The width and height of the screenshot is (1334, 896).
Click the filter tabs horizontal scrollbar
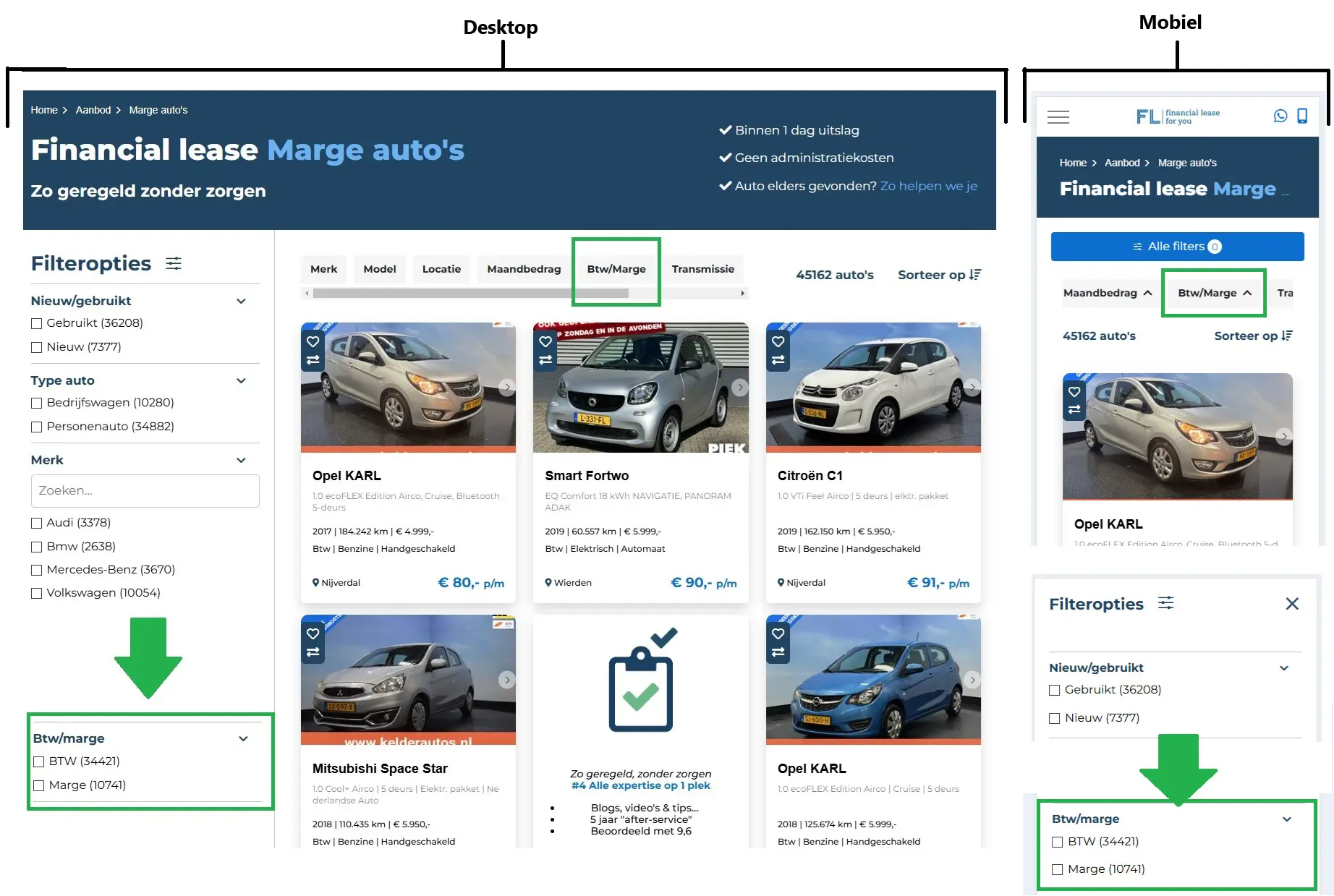470,294
